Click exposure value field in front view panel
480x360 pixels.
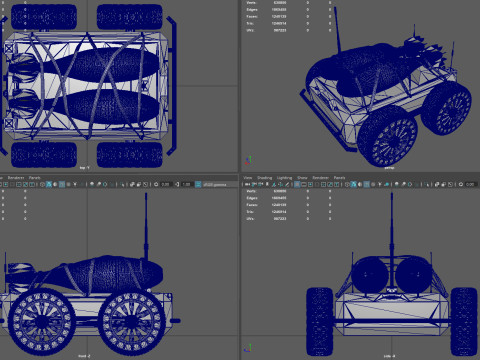167,184
